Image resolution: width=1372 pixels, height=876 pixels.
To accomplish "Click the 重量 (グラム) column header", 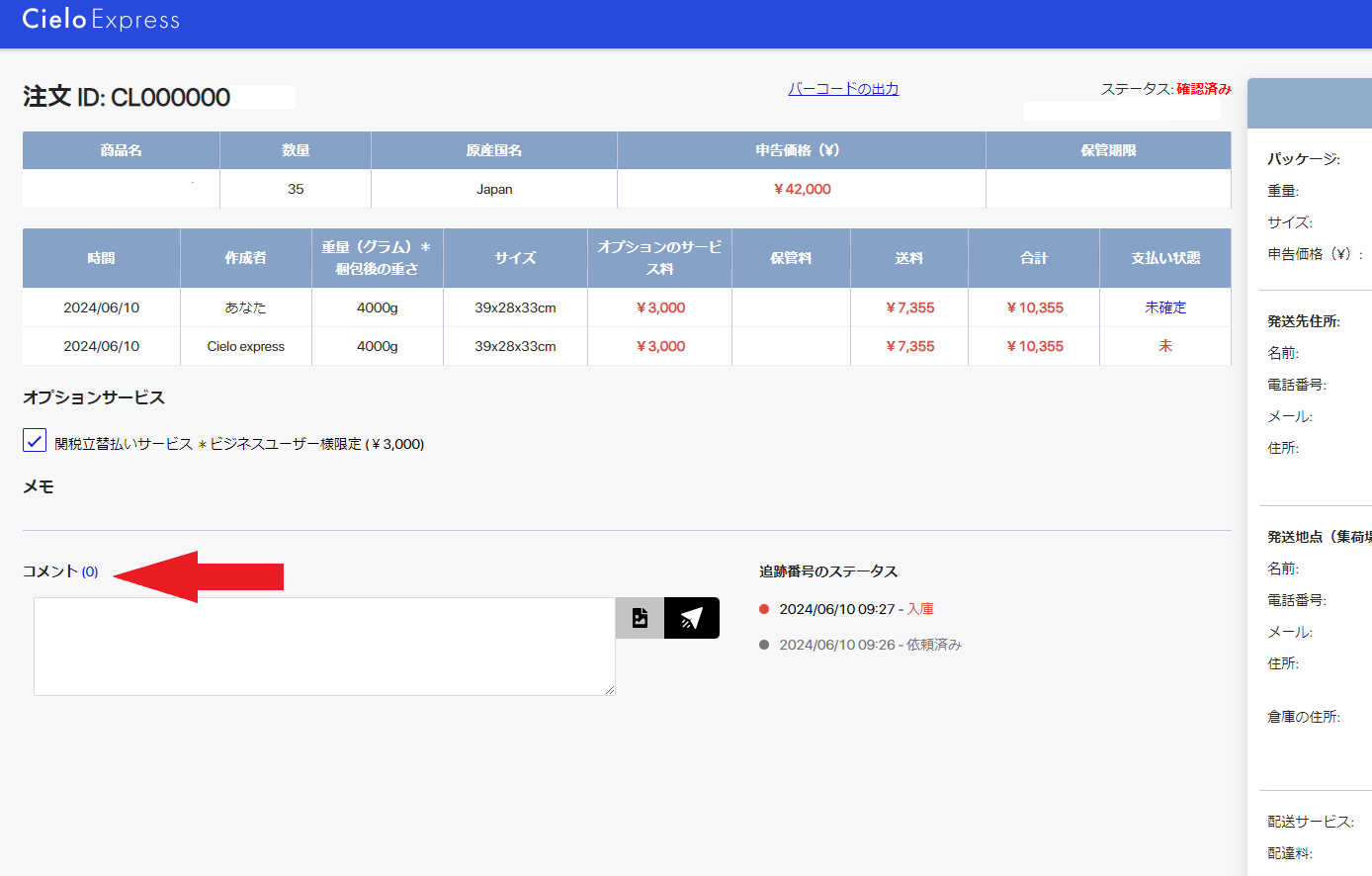I will [x=377, y=258].
